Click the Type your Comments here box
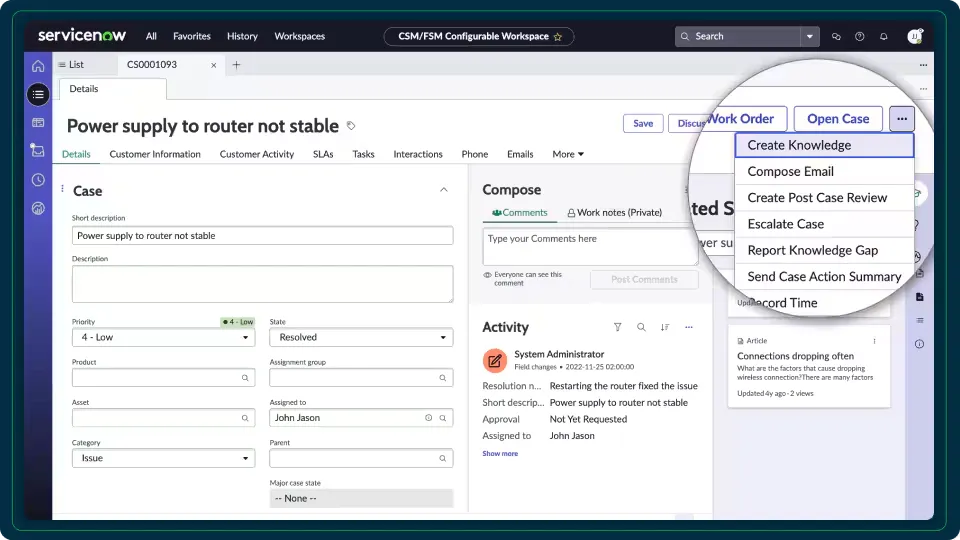Viewport: 960px width, 540px height. [590, 247]
